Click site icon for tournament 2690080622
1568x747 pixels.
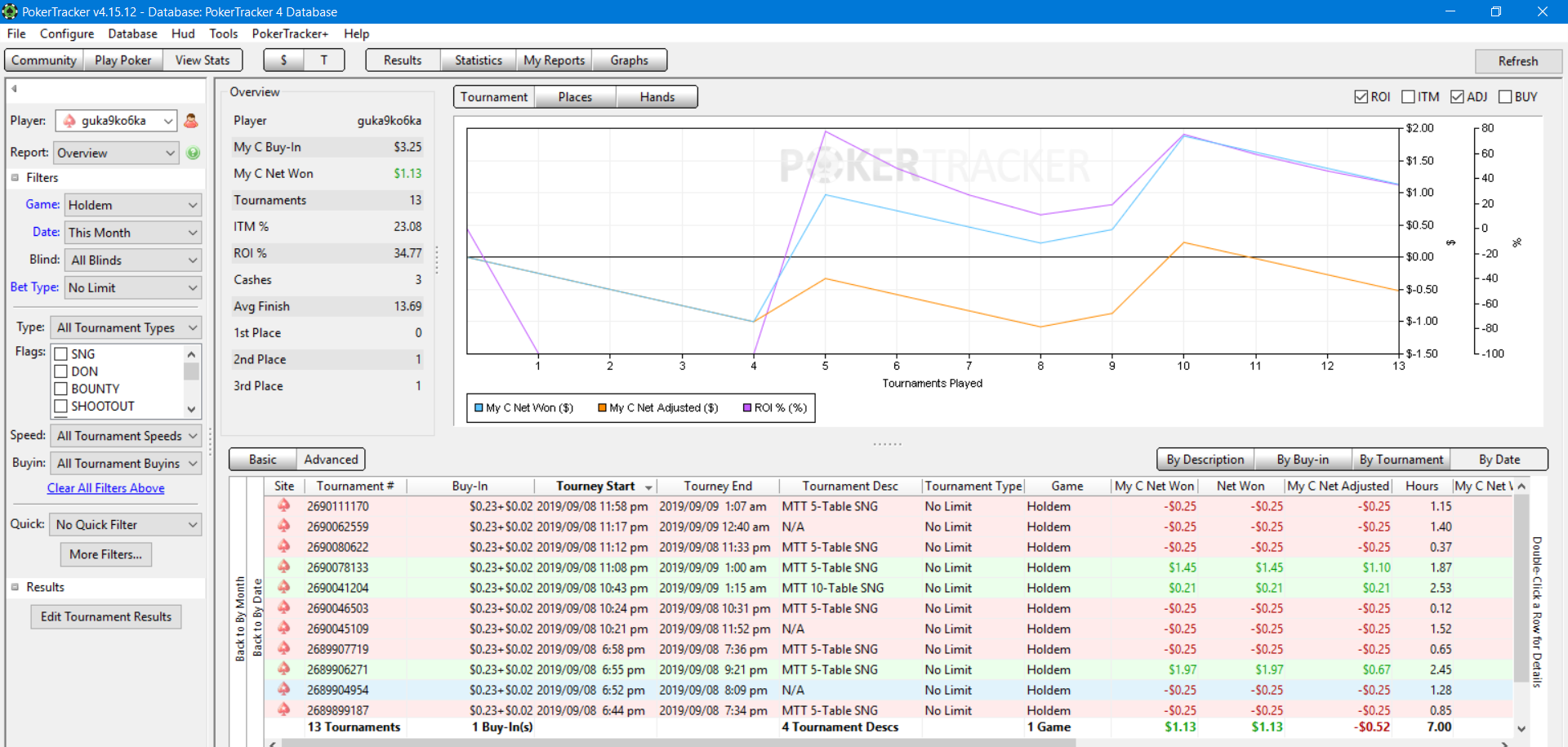[x=283, y=547]
